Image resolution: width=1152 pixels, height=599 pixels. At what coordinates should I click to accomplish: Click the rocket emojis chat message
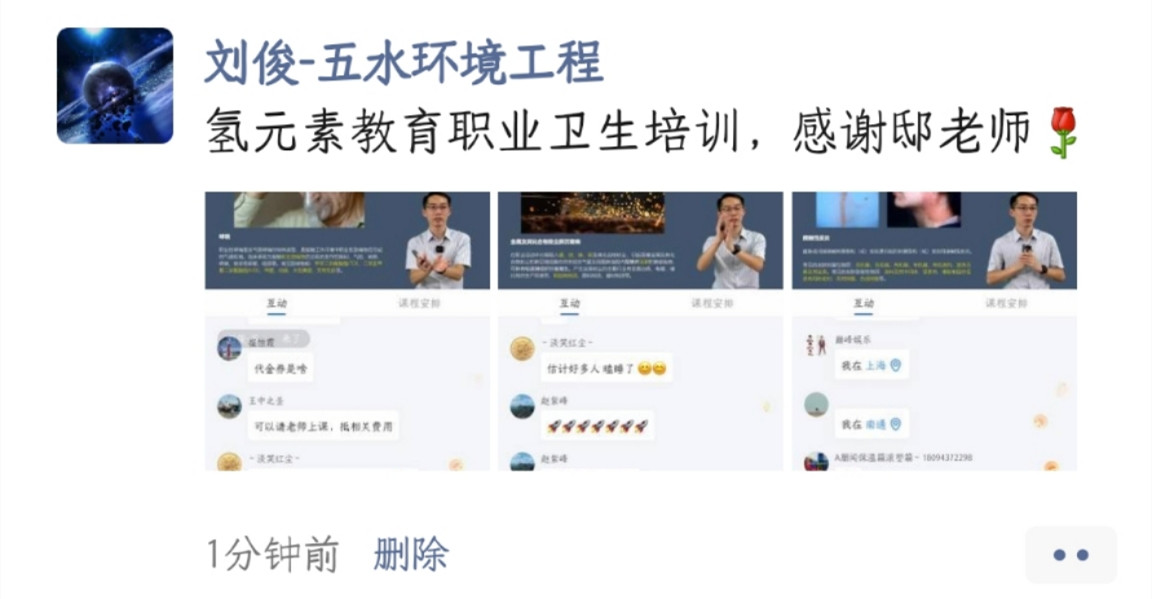tap(598, 426)
